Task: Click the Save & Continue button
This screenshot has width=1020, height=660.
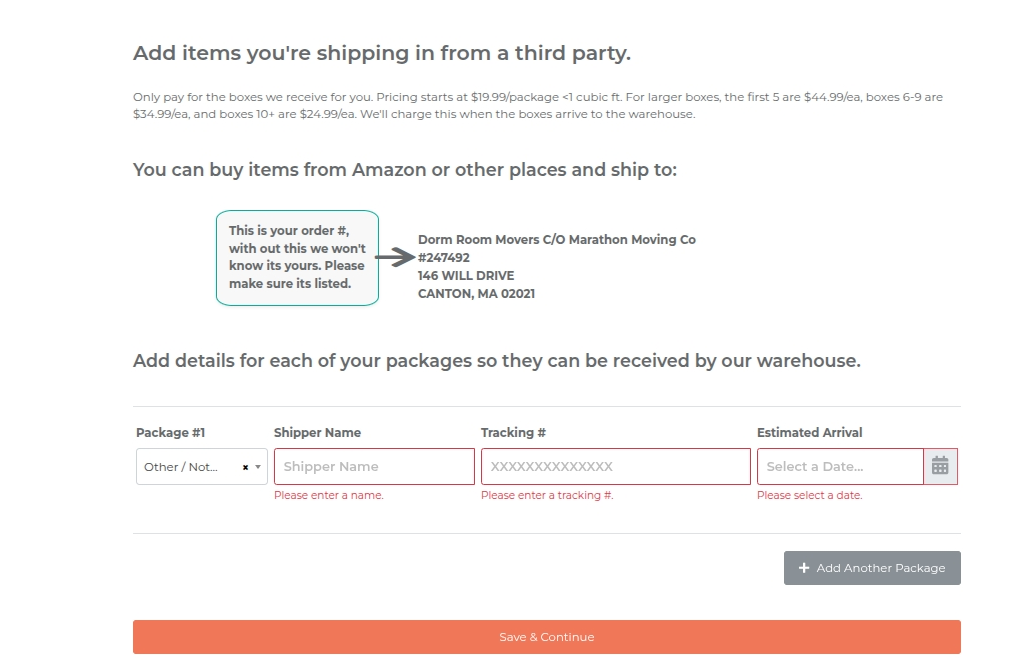Action: coord(546,637)
